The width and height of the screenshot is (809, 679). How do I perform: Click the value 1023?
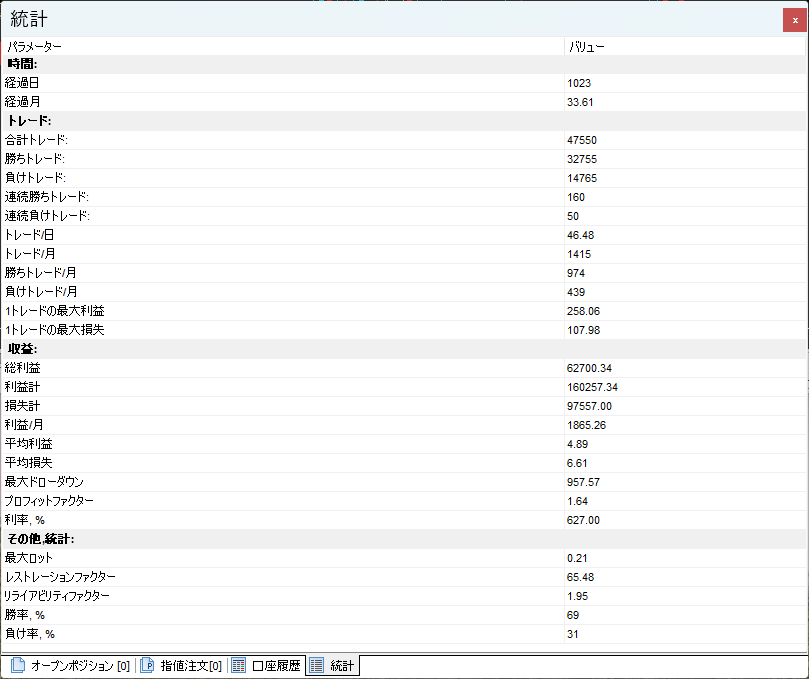(x=579, y=83)
